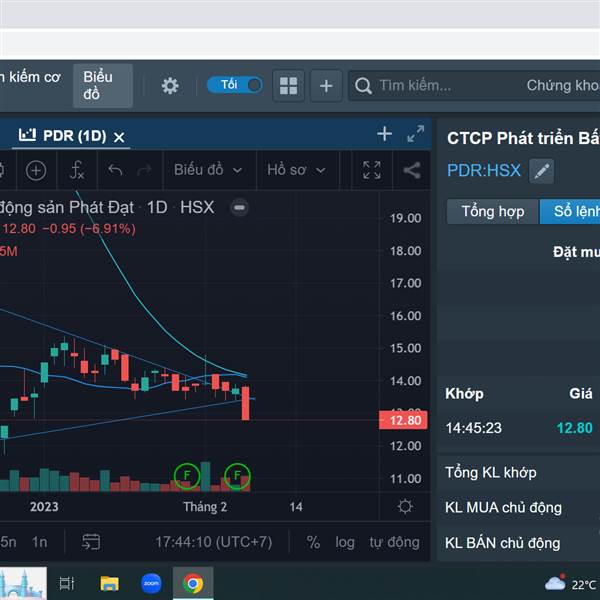
Task: Open the Biểu đồ top navigation tab
Action: [x=103, y=86]
